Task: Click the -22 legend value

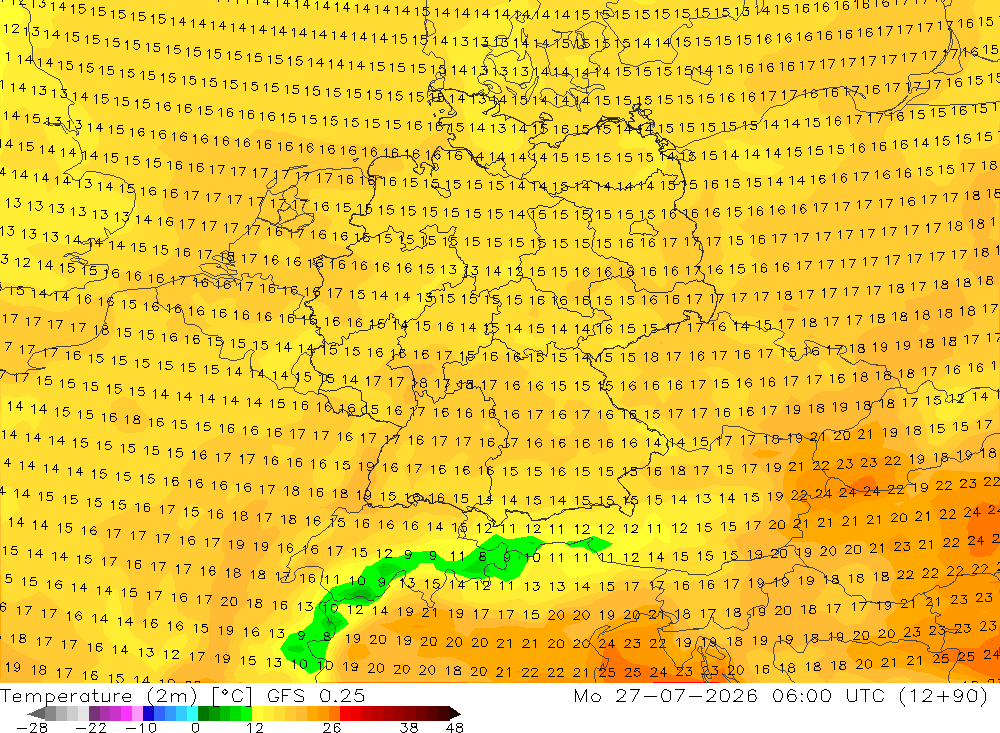Action: tap(91, 727)
